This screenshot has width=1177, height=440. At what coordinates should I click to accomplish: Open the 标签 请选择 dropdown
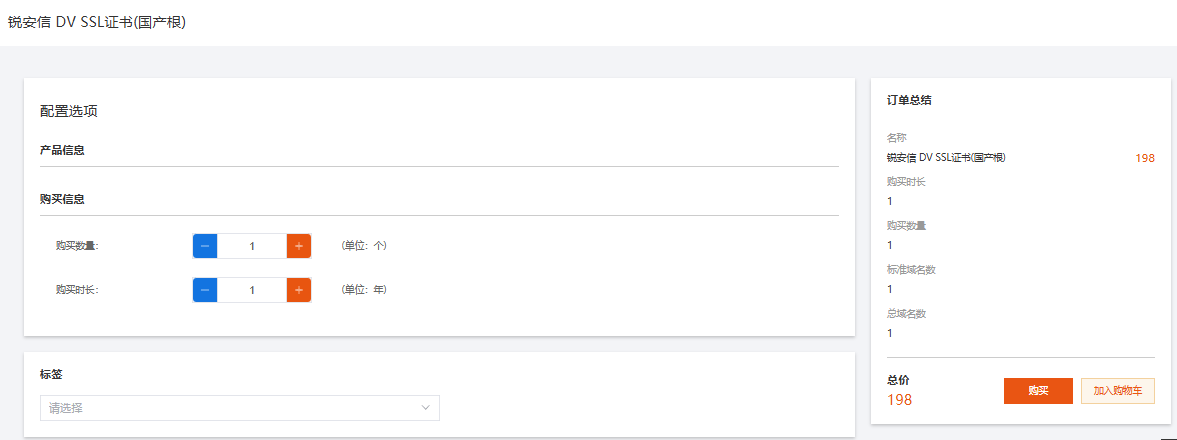pos(230,408)
